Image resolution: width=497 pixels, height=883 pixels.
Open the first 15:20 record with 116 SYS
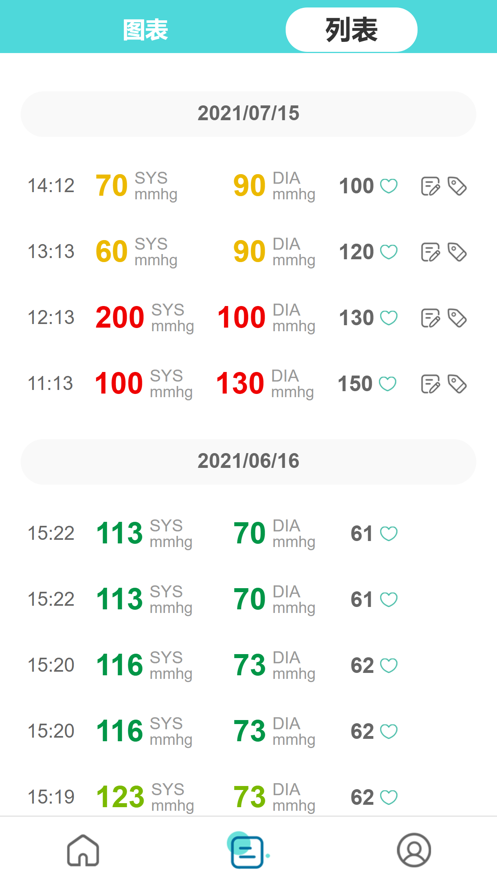248,665
